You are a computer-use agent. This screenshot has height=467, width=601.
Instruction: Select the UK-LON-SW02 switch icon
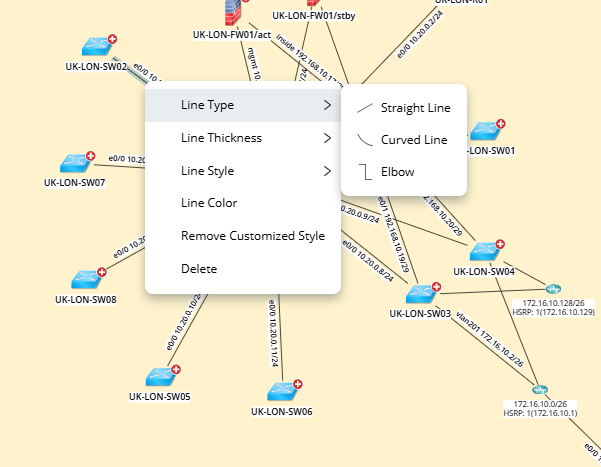pyautogui.click(x=98, y=47)
